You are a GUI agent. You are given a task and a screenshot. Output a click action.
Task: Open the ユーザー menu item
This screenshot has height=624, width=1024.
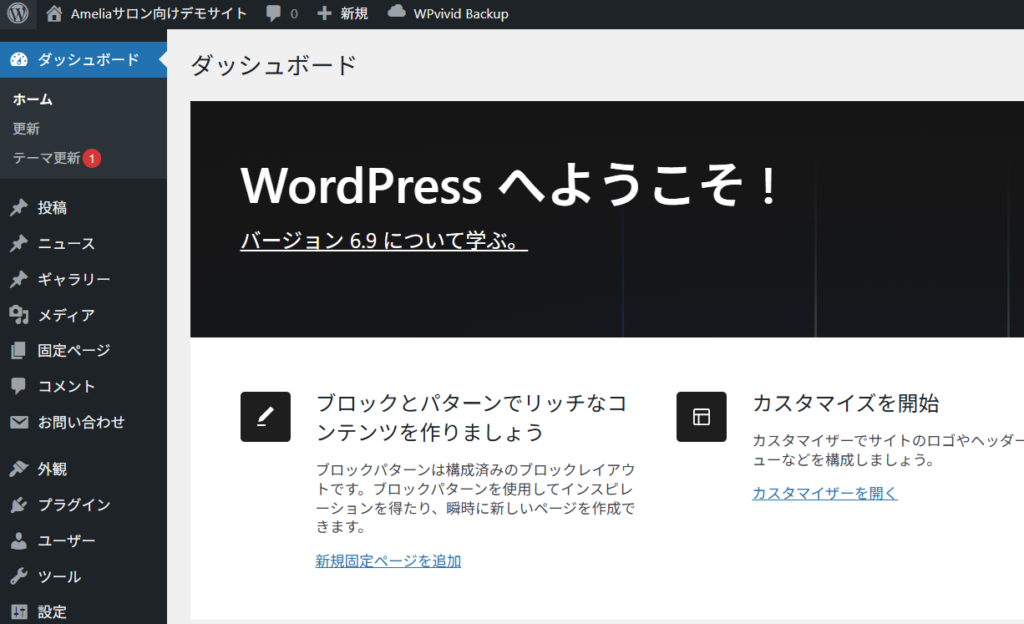[66, 541]
